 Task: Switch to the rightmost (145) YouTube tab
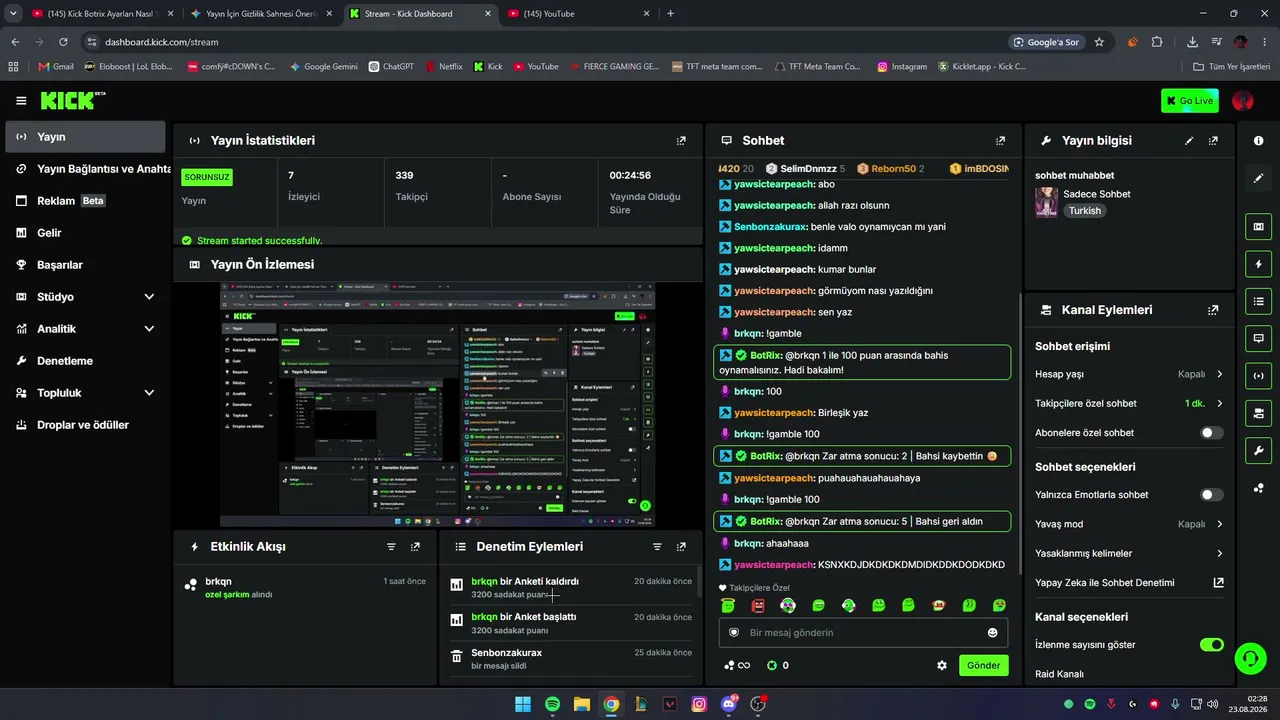tap(578, 14)
